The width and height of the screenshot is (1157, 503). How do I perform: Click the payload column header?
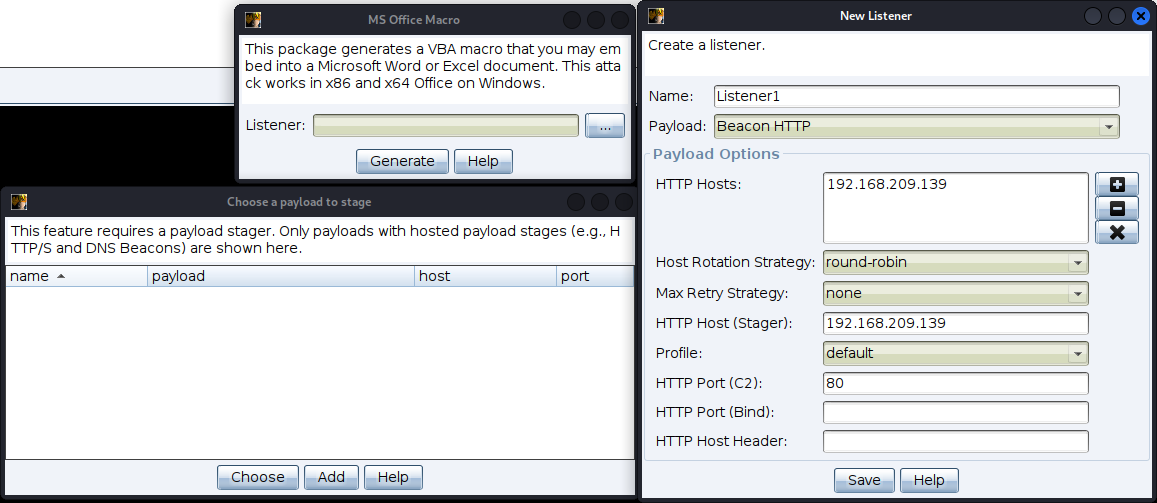(280, 277)
